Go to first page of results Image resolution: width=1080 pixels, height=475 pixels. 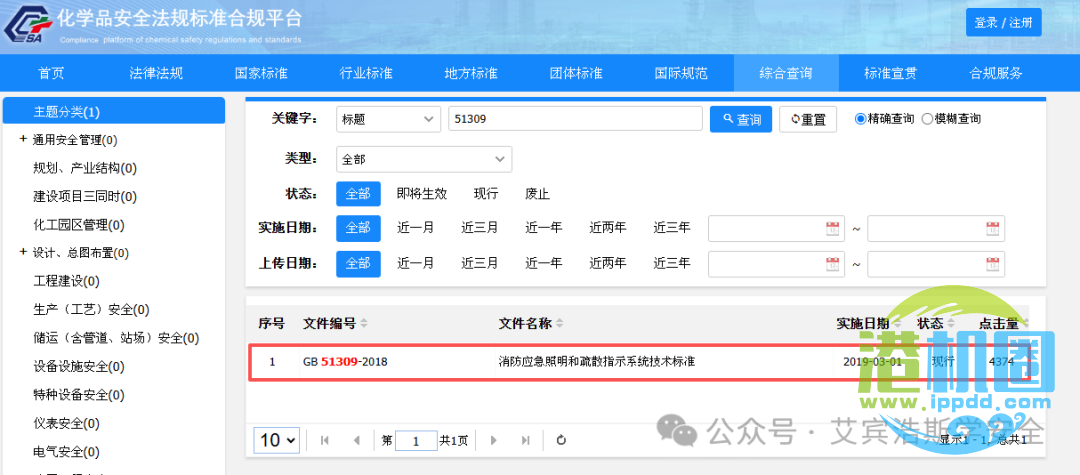pyautogui.click(x=324, y=441)
